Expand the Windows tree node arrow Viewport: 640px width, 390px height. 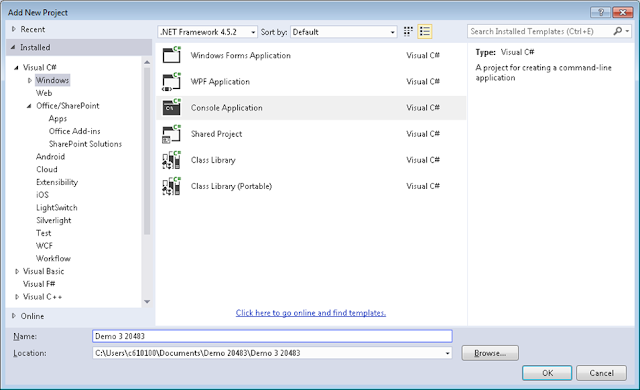pyautogui.click(x=29, y=80)
